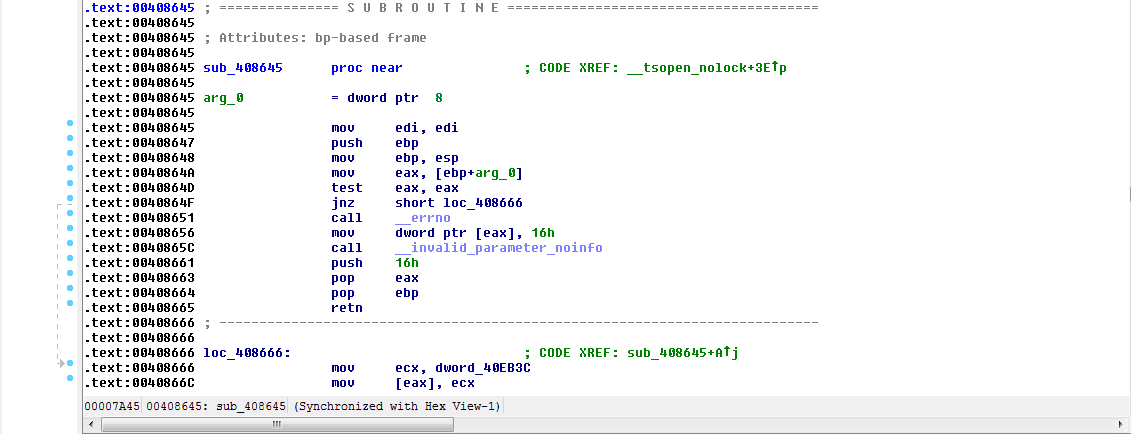
Task: Click the breakpoint dot beside address 00408645 mov edi, edi
Action: (x=70, y=123)
